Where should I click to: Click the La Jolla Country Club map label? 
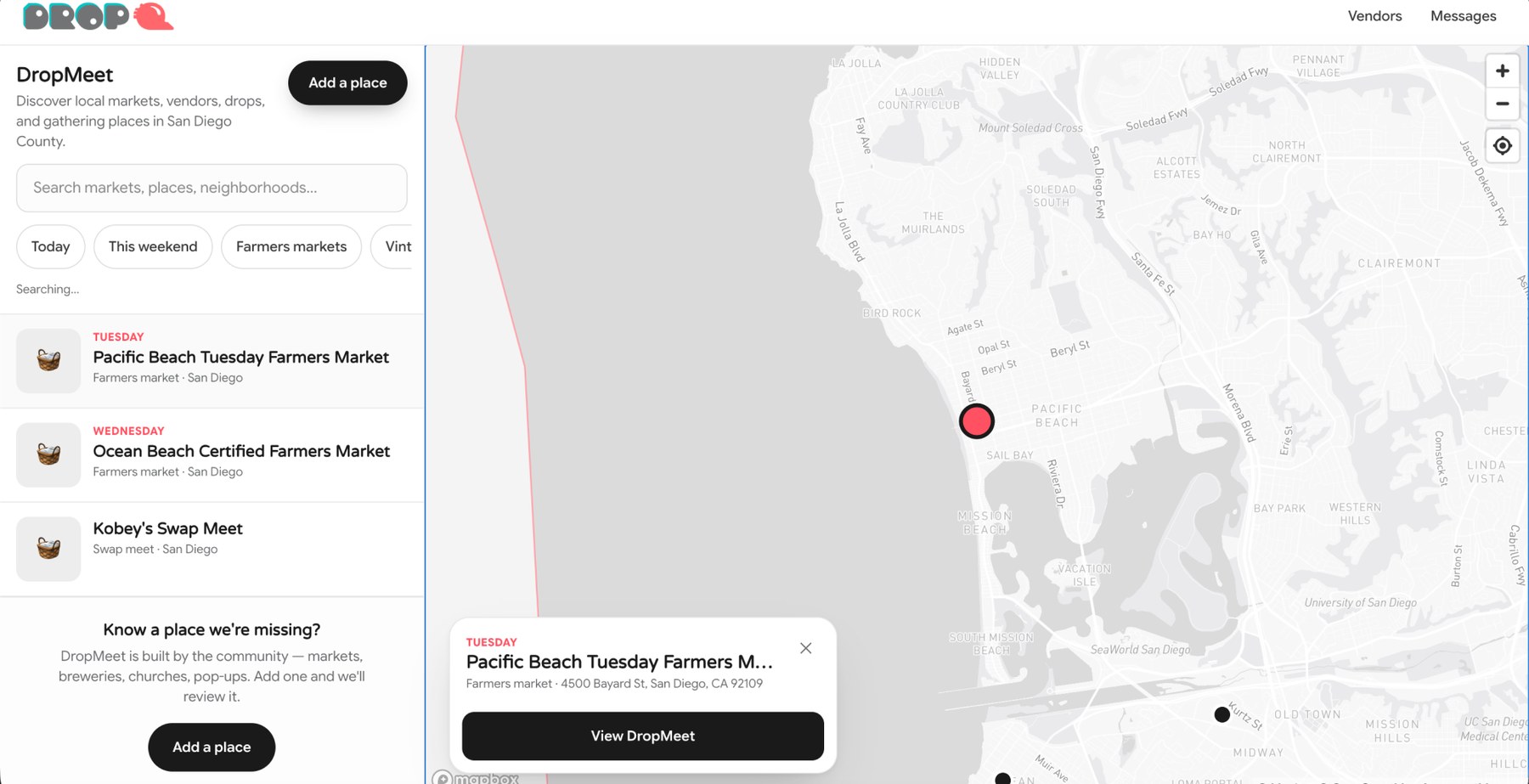[918, 99]
